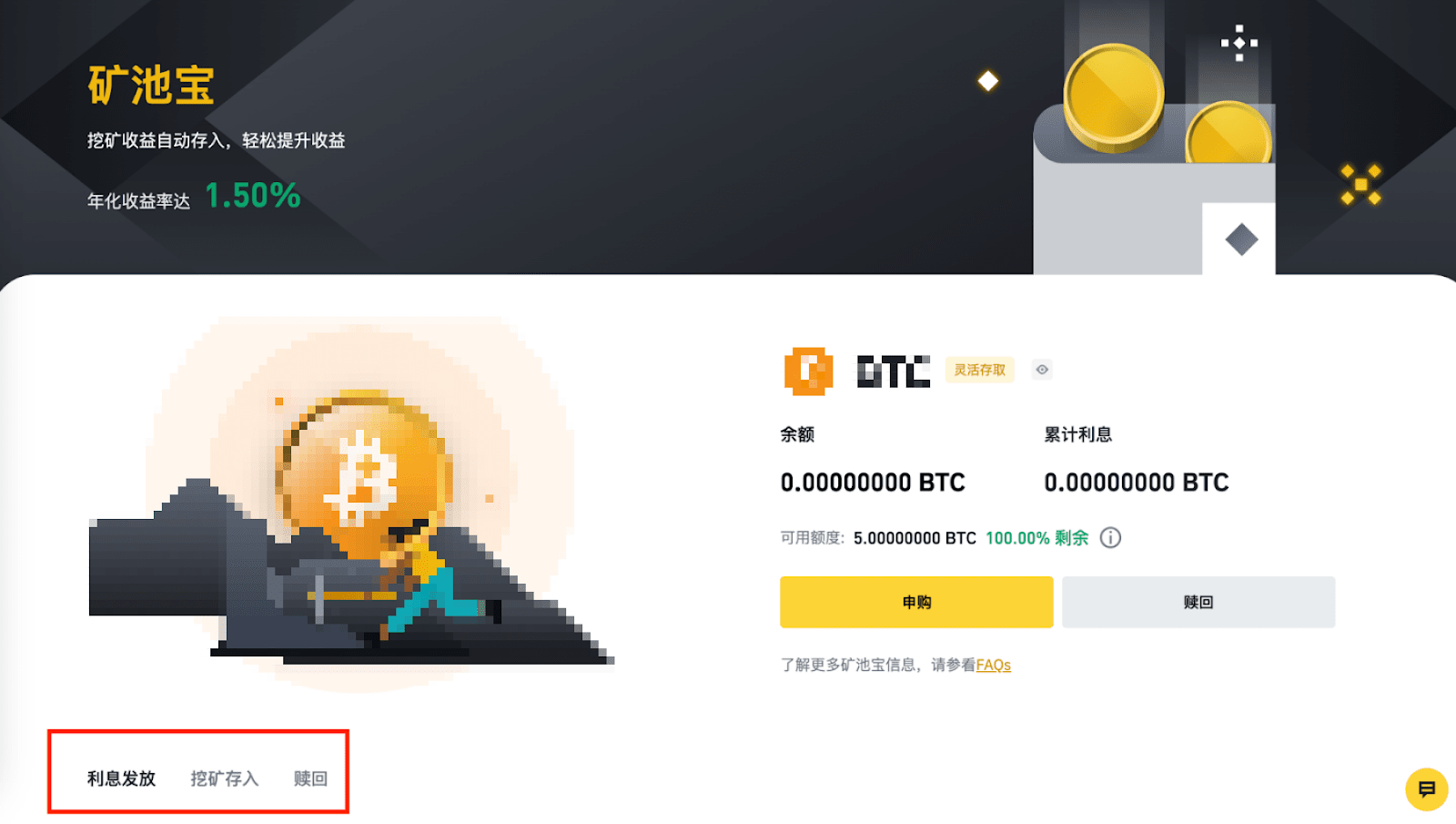Click the gray diamond on white tile

[1241, 239]
